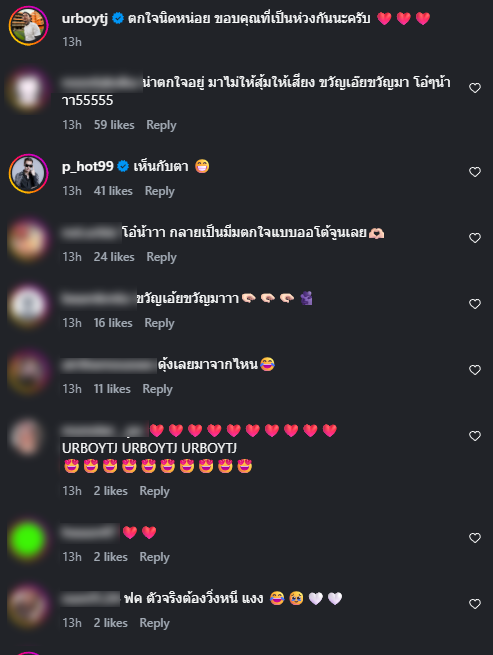Like the comment with 11 likes
The width and height of the screenshot is (493, 655).
[x=475, y=370]
